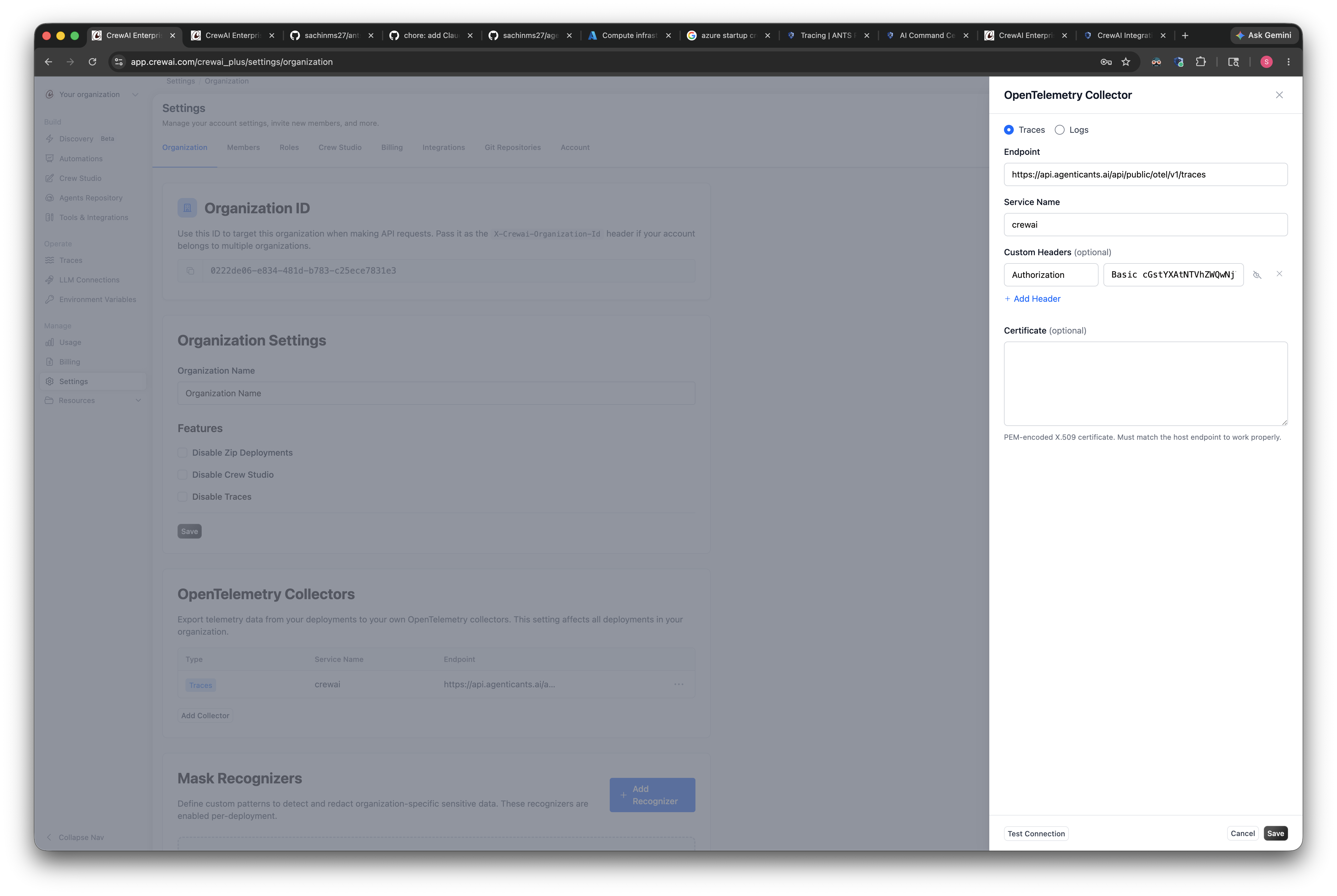Viewport: 1337px width, 896px height.
Task: Open Traces in the Operate section
Action: (x=70, y=260)
